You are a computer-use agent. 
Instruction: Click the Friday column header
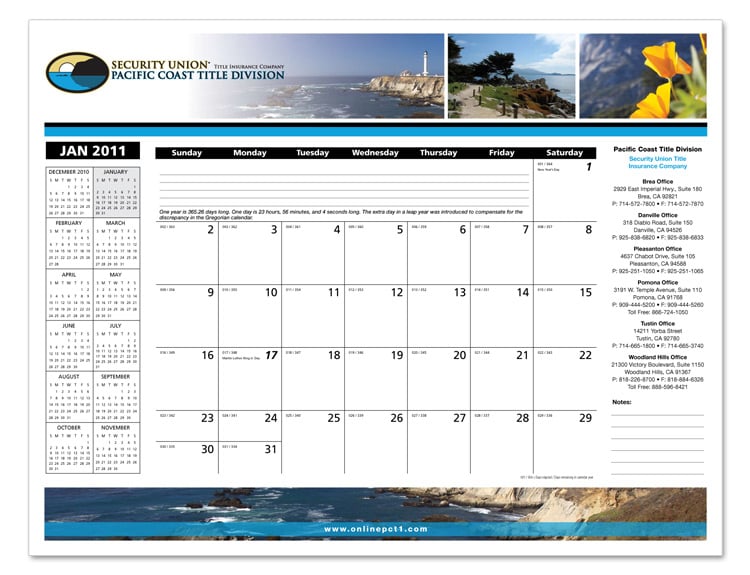pyautogui.click(x=501, y=153)
